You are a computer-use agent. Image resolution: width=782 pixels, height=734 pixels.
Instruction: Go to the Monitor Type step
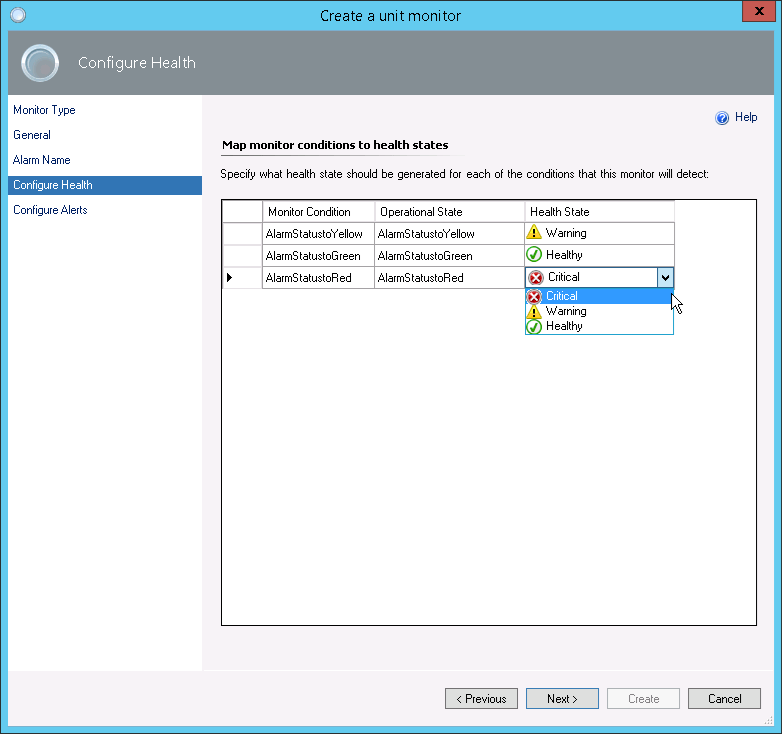tap(44, 110)
